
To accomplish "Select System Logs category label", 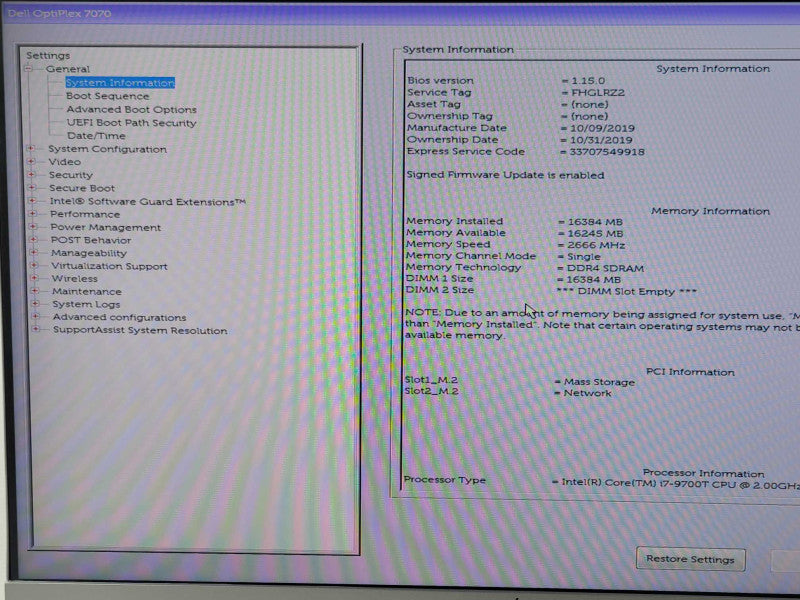I will click(86, 304).
